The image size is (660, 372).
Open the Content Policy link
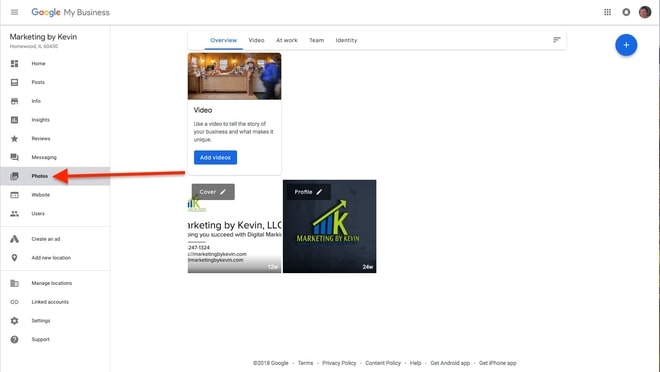coord(383,363)
